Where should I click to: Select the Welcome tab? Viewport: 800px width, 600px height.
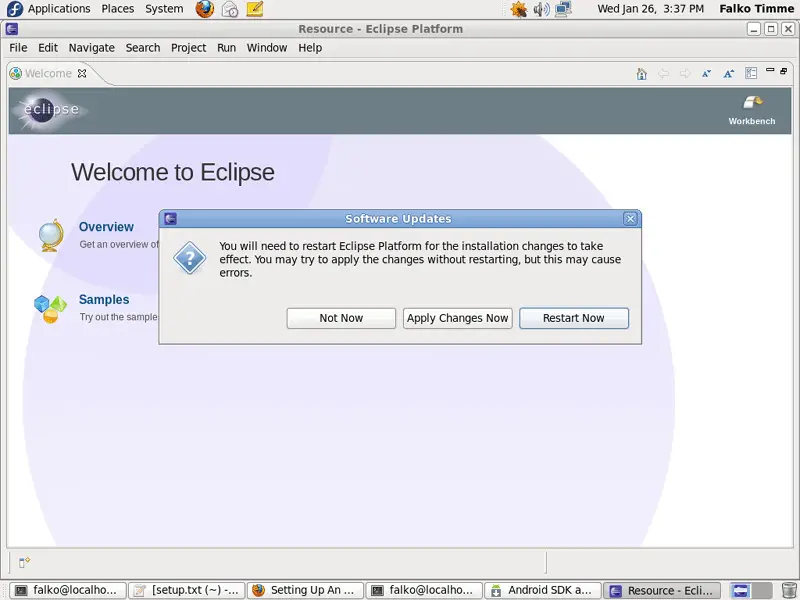tap(48, 73)
